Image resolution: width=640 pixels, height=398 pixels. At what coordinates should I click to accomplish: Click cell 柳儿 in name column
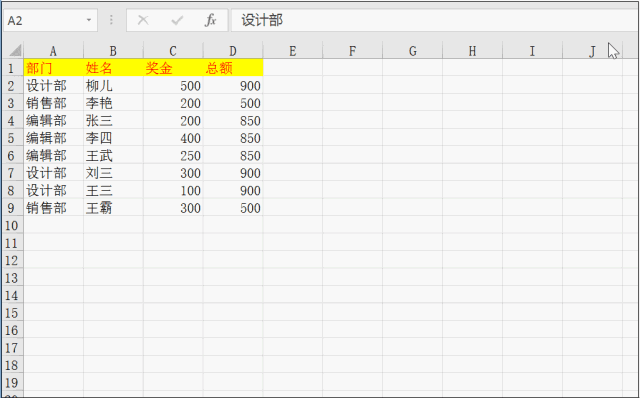[113, 86]
